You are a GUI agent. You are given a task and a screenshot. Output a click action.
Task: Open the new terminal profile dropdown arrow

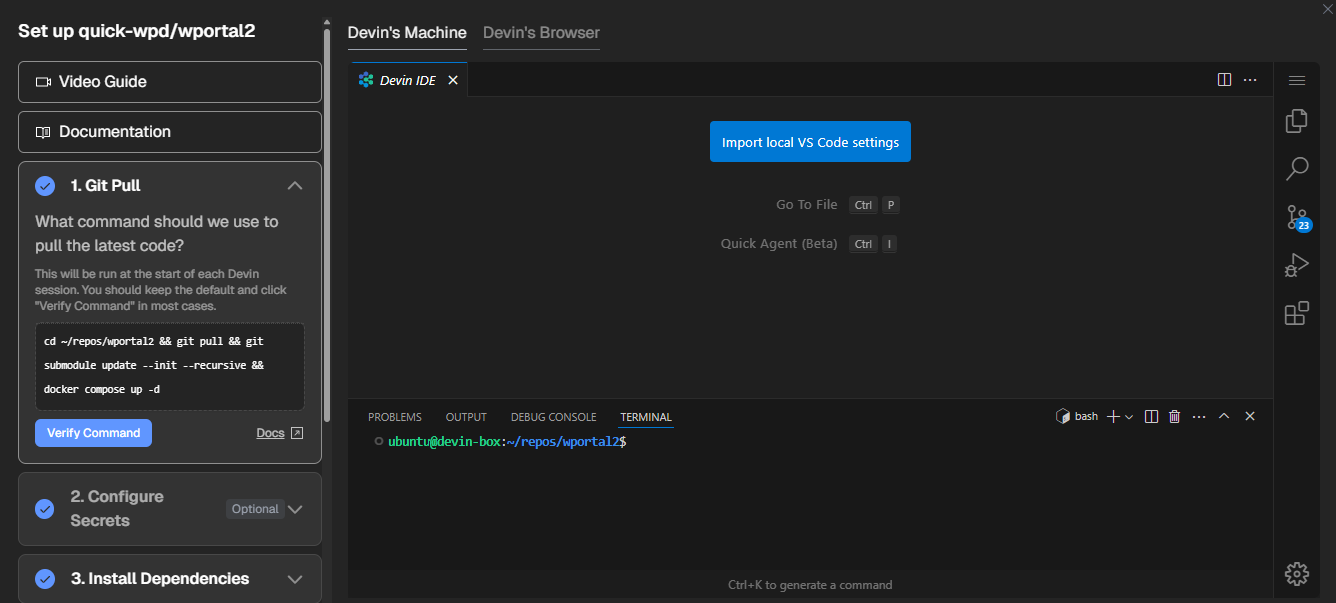(1129, 417)
